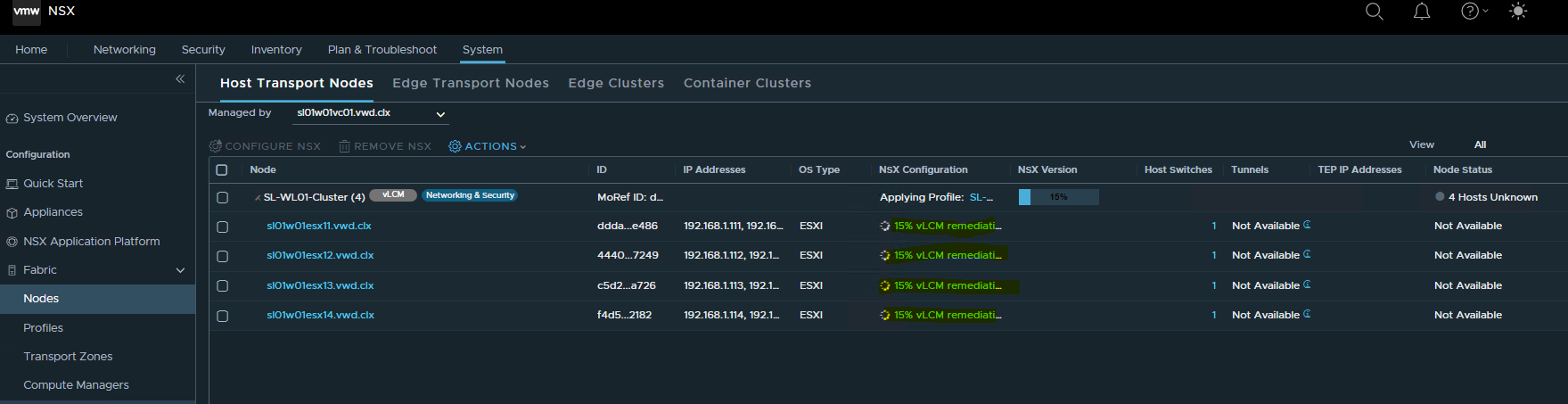1568x404 pixels.
Task: Open host link sl01w01esx13.vwd.clx
Action: click(320, 285)
